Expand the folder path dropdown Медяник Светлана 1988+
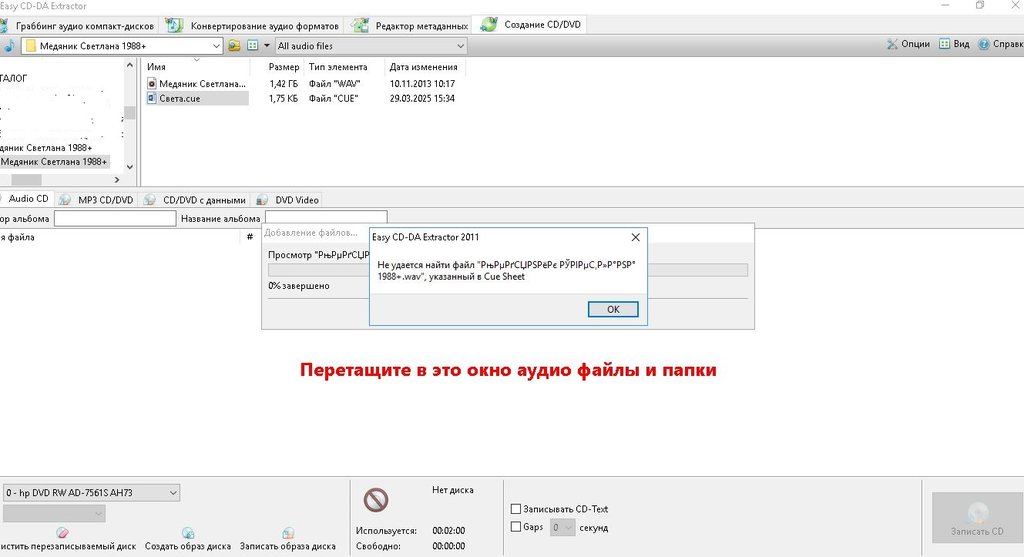The image size is (1024, 557). tap(216, 46)
